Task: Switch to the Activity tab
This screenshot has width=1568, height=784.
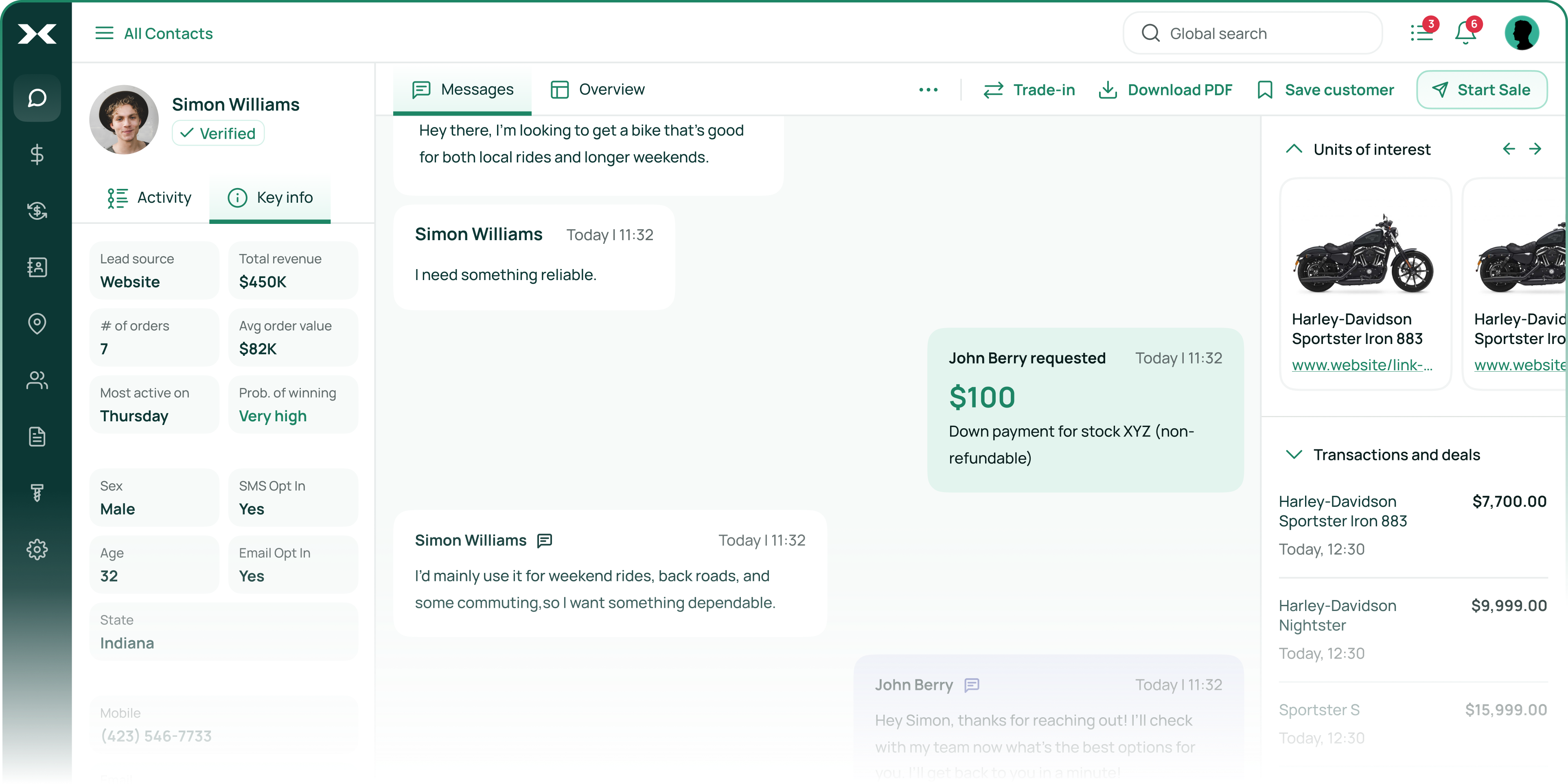Action: click(x=149, y=198)
